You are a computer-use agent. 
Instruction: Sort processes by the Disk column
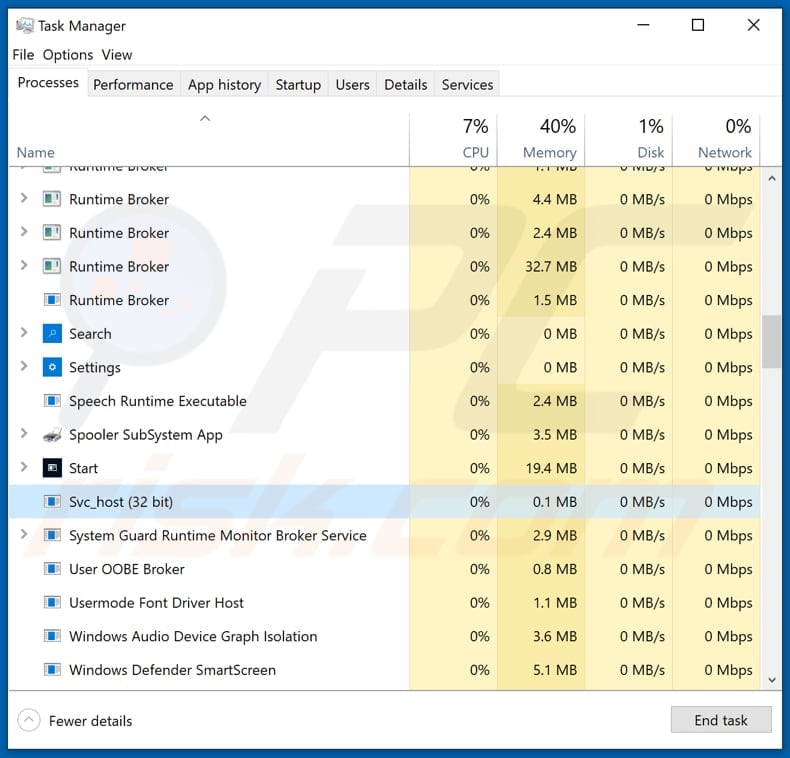(628, 140)
